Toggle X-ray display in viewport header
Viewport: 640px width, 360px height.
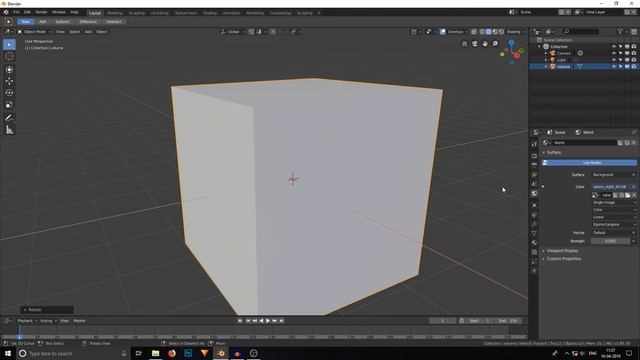(x=474, y=31)
